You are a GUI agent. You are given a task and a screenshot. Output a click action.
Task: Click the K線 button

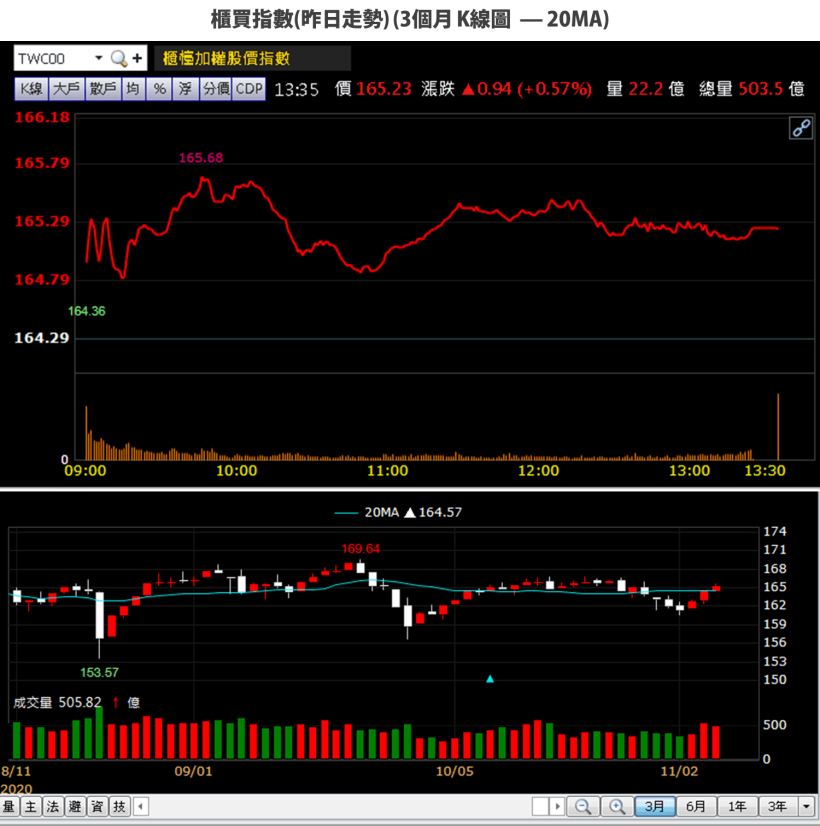tap(32, 89)
